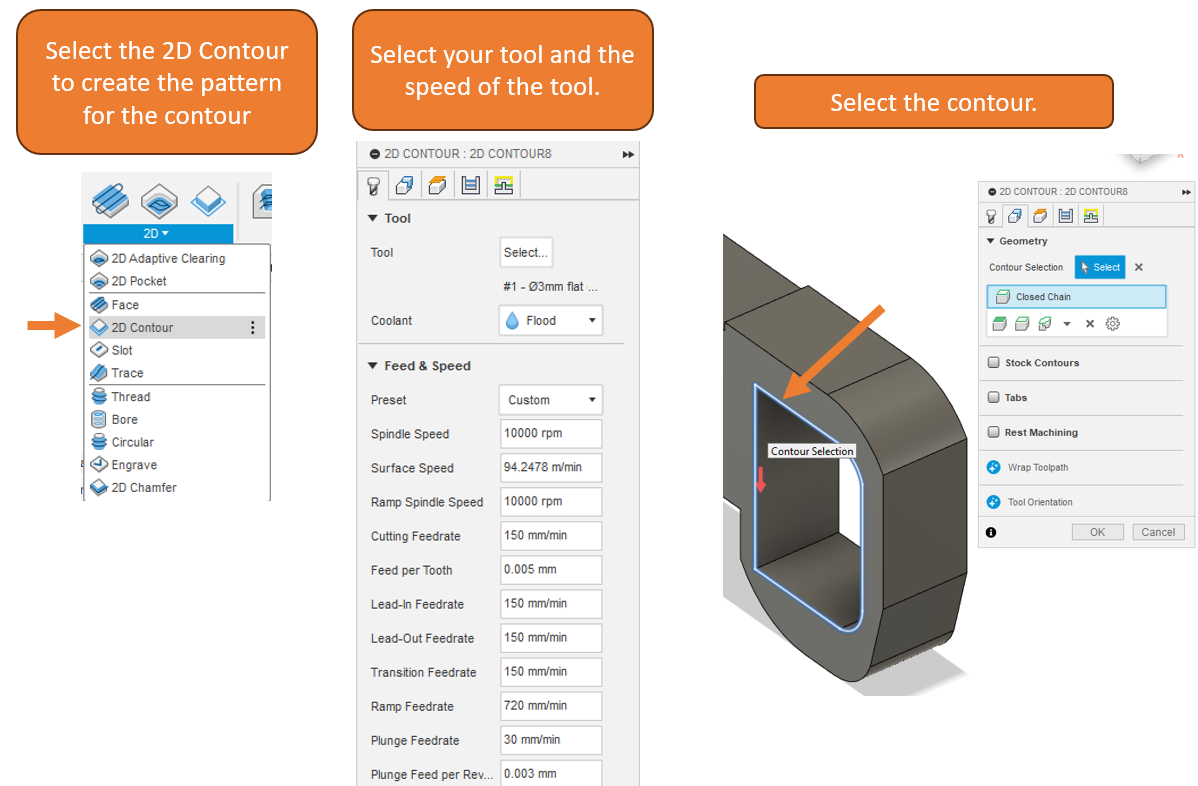1198x786 pixels.
Task: Click the Tool Select... button
Action: point(526,253)
